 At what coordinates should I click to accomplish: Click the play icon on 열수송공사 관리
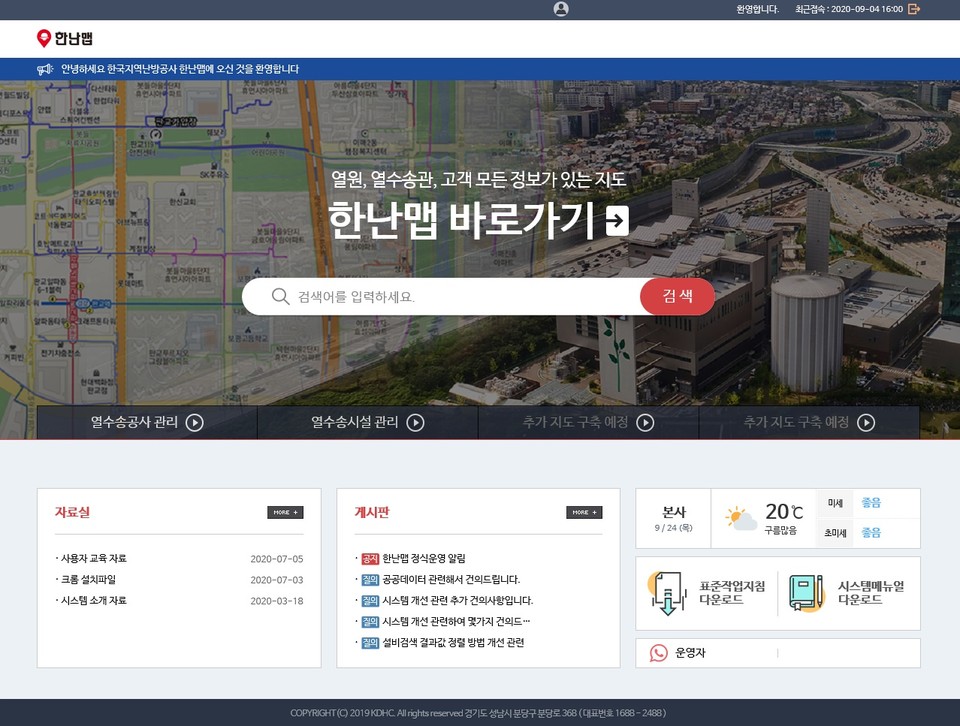pos(196,423)
